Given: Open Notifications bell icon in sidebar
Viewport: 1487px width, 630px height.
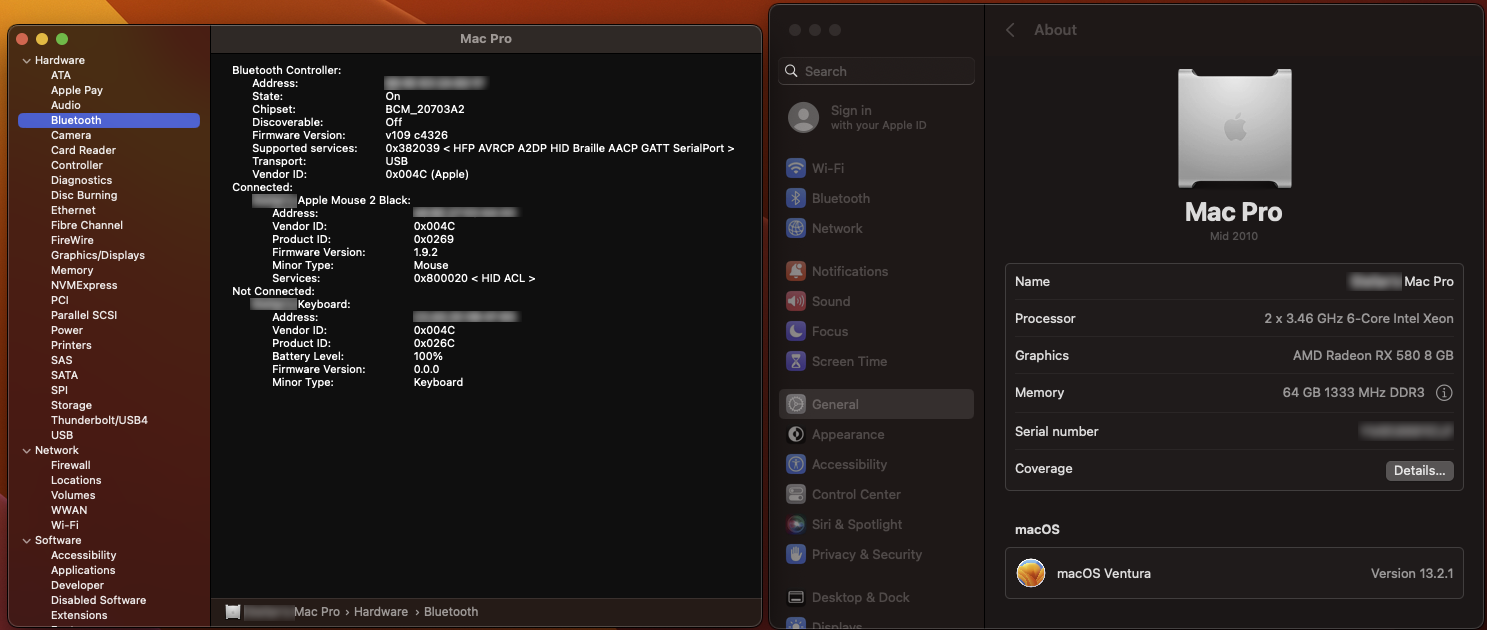Looking at the screenshot, I should click(796, 271).
